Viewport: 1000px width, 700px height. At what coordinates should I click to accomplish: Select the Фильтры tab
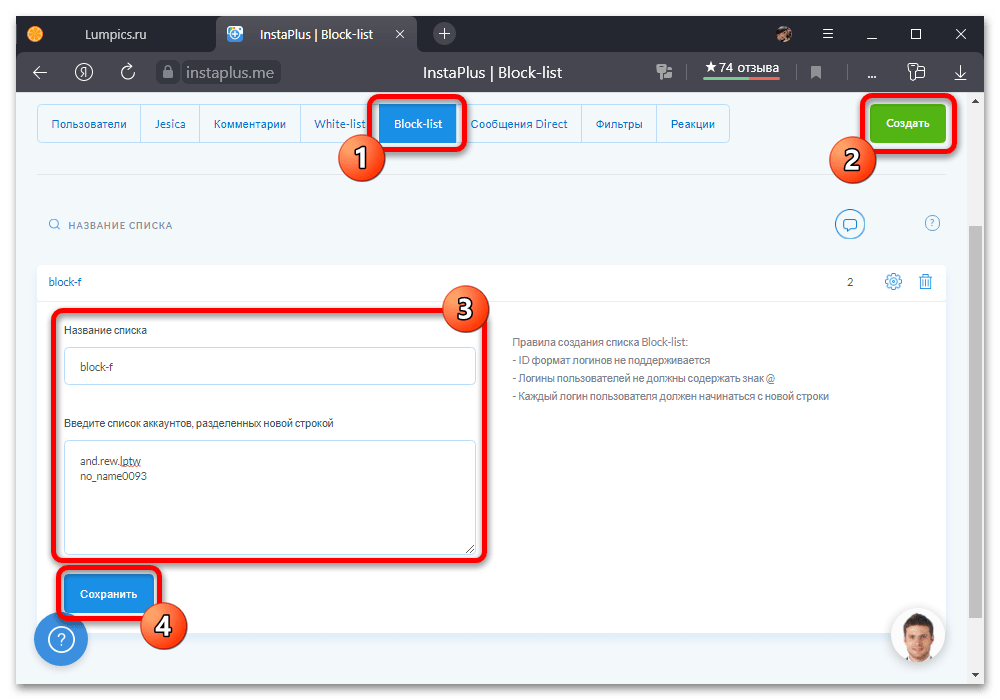click(x=618, y=124)
